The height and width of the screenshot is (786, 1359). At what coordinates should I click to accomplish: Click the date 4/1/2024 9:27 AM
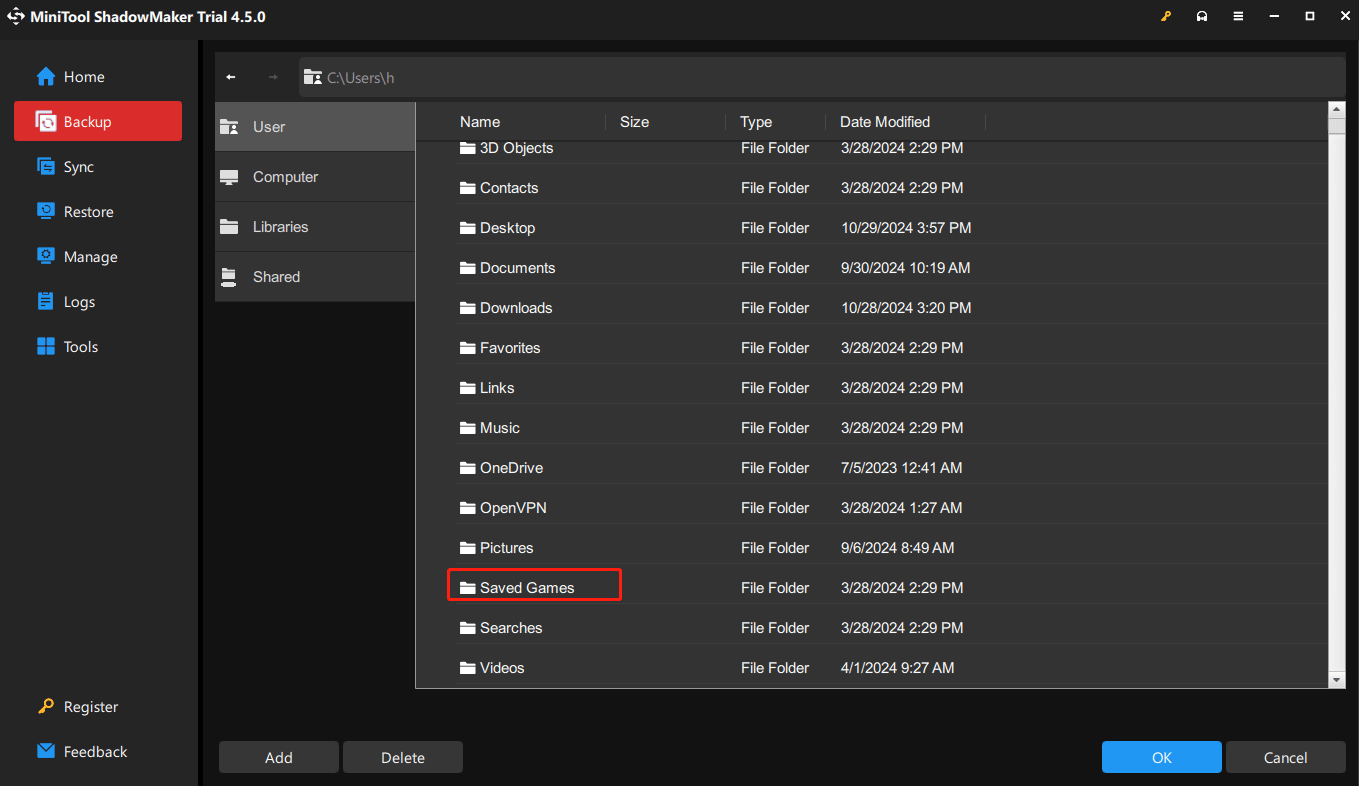[x=898, y=668]
